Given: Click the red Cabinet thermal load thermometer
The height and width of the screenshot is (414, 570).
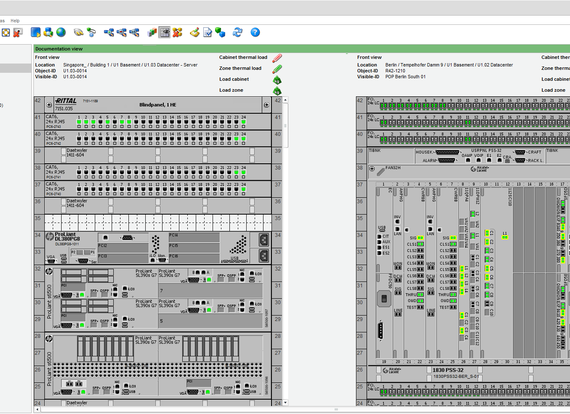Looking at the screenshot, I should point(277,58).
